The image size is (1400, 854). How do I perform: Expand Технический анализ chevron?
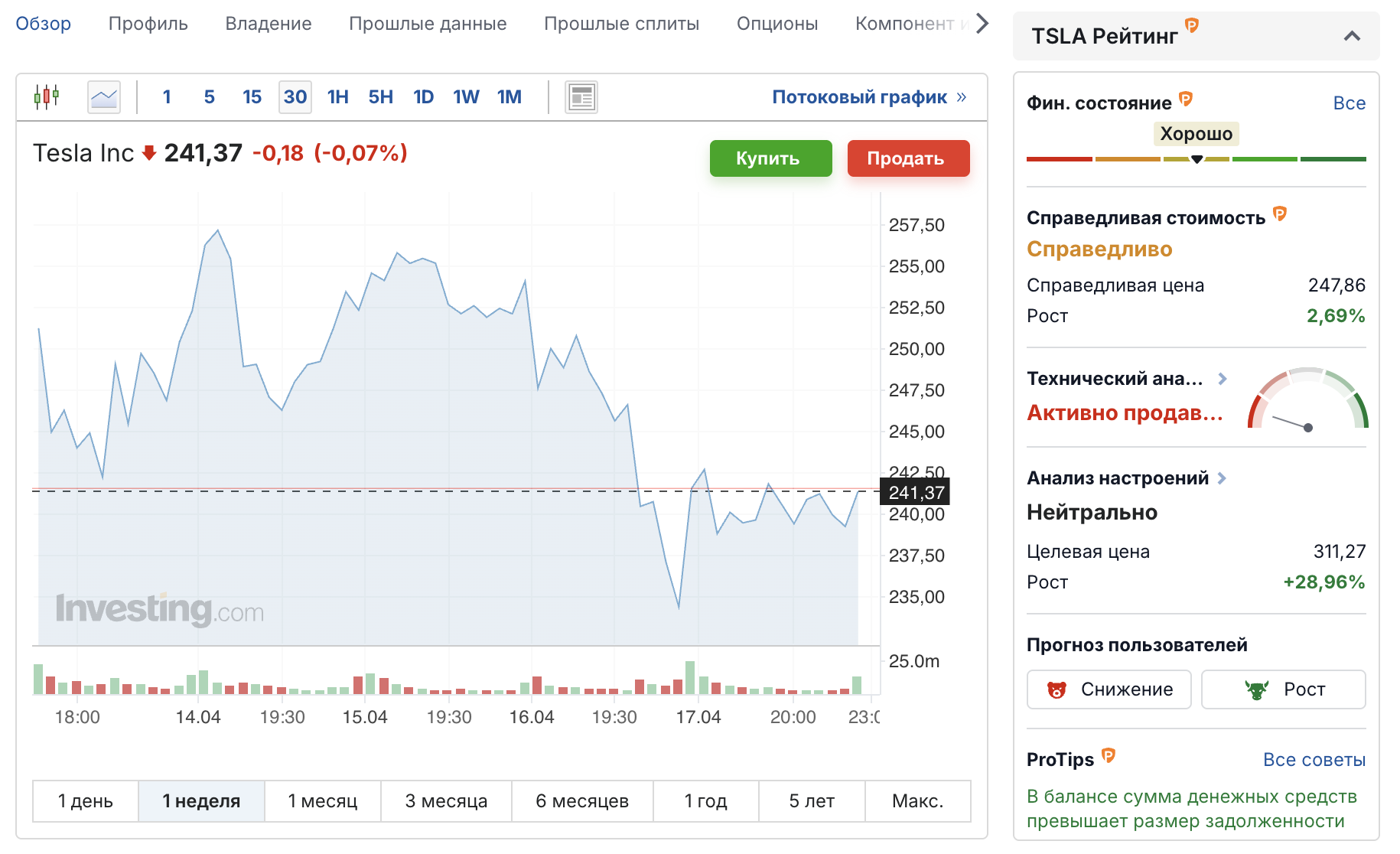tap(1223, 379)
